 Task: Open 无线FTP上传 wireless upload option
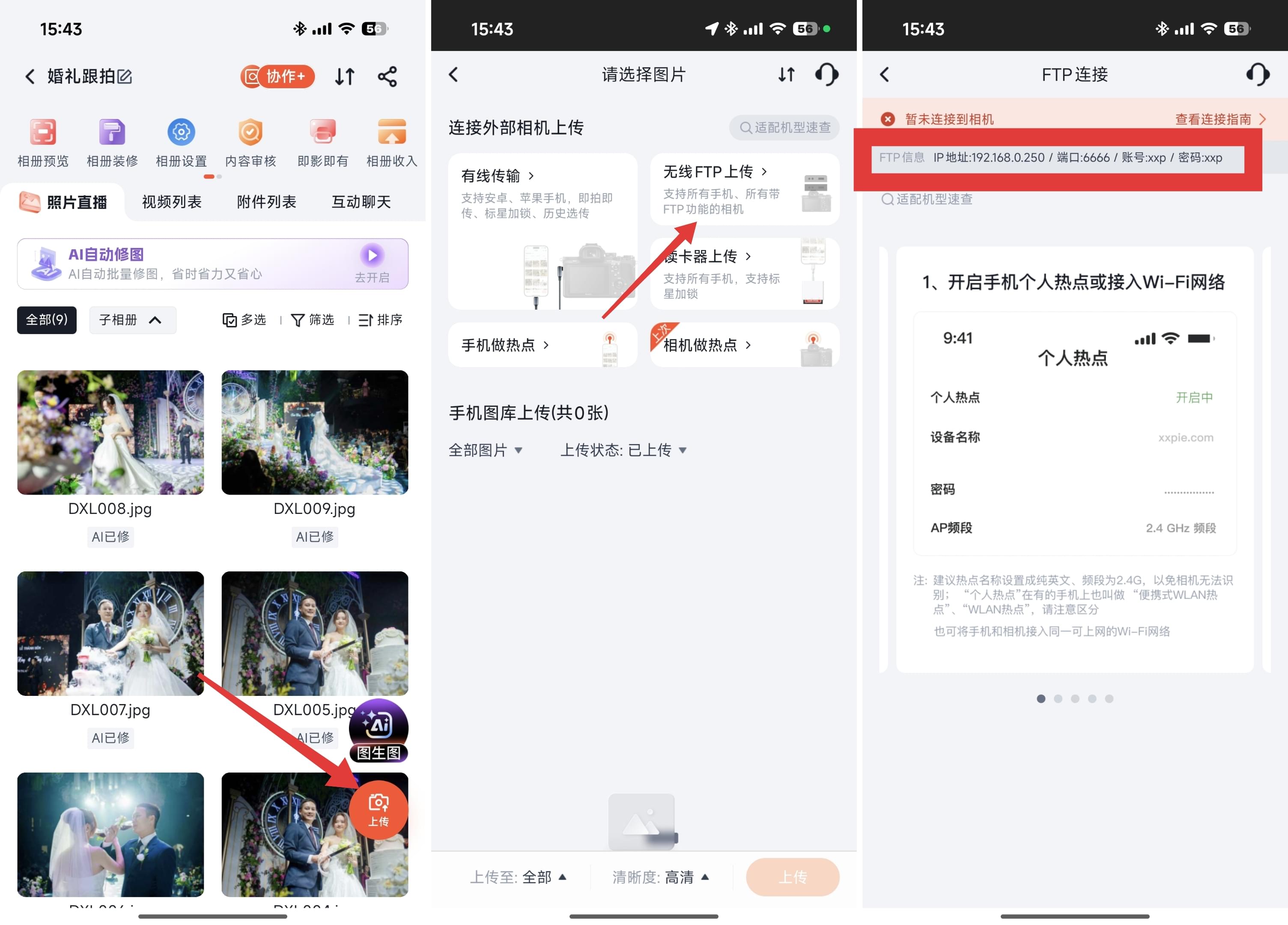745,189
